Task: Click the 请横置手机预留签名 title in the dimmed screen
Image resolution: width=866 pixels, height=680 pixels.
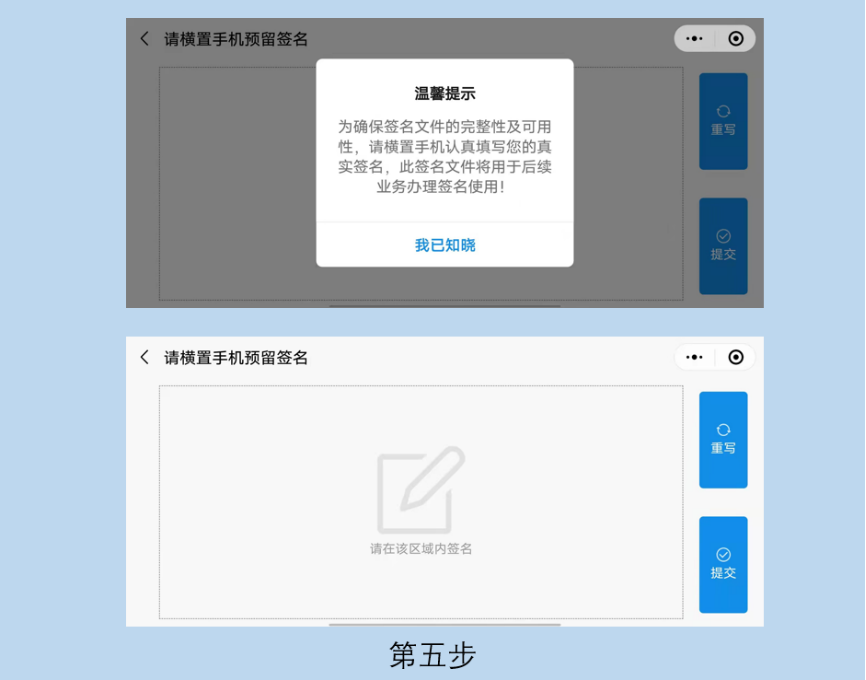Action: (x=236, y=39)
